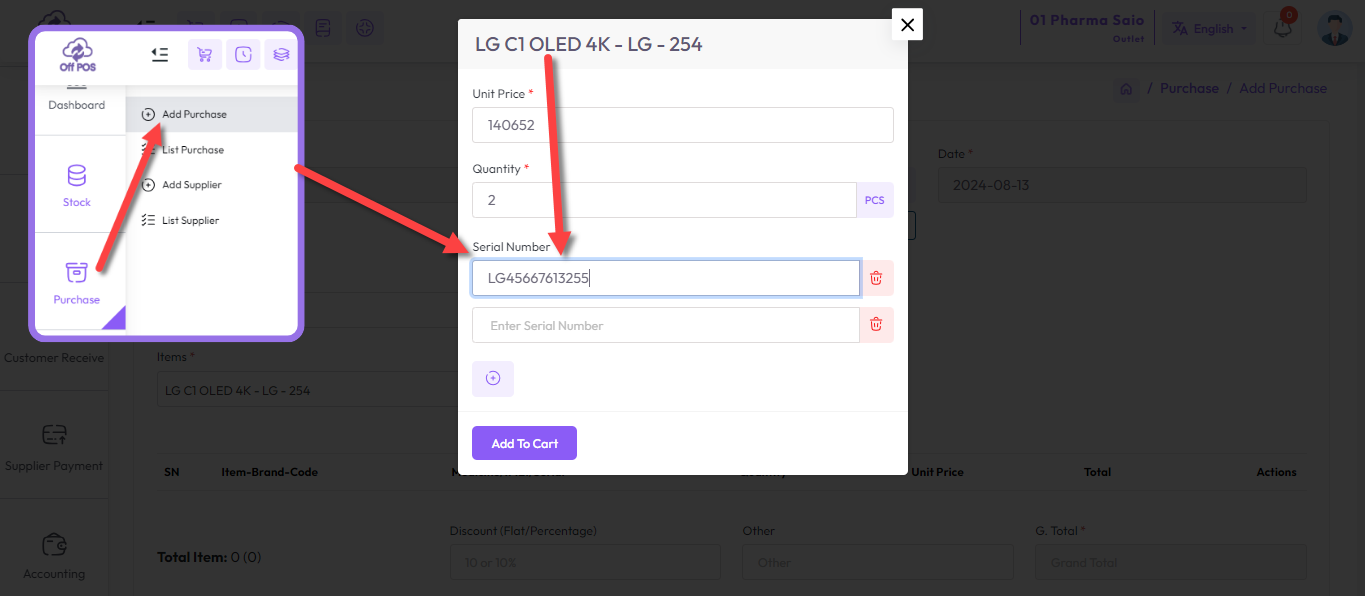Focus the Unit Price input field
The width and height of the screenshot is (1365, 596).
(683, 125)
